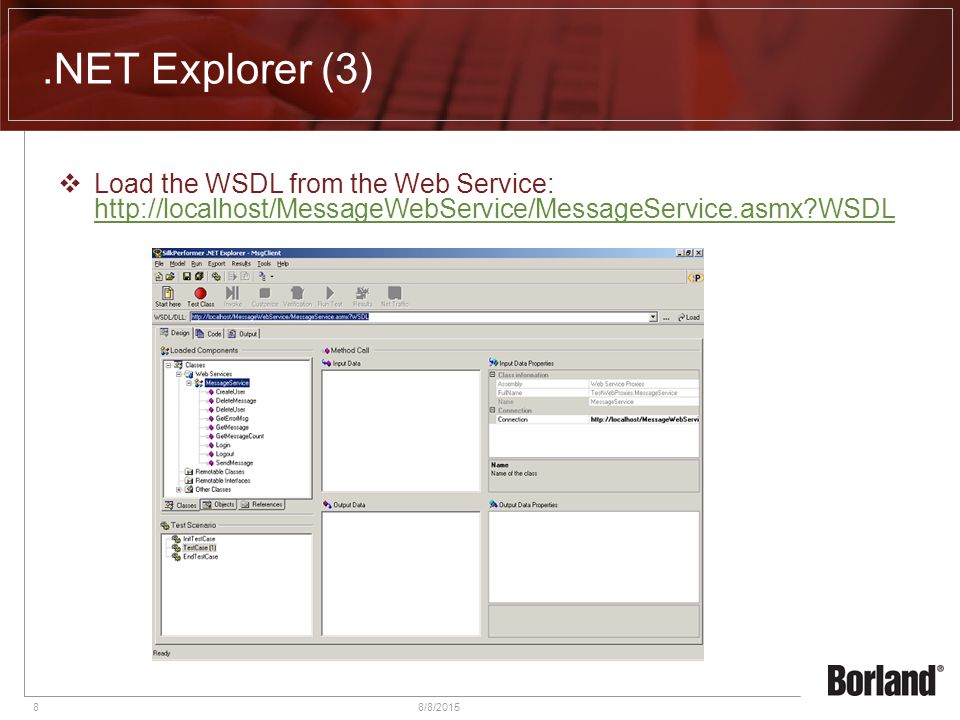Switch to the Design tab

tap(175, 333)
